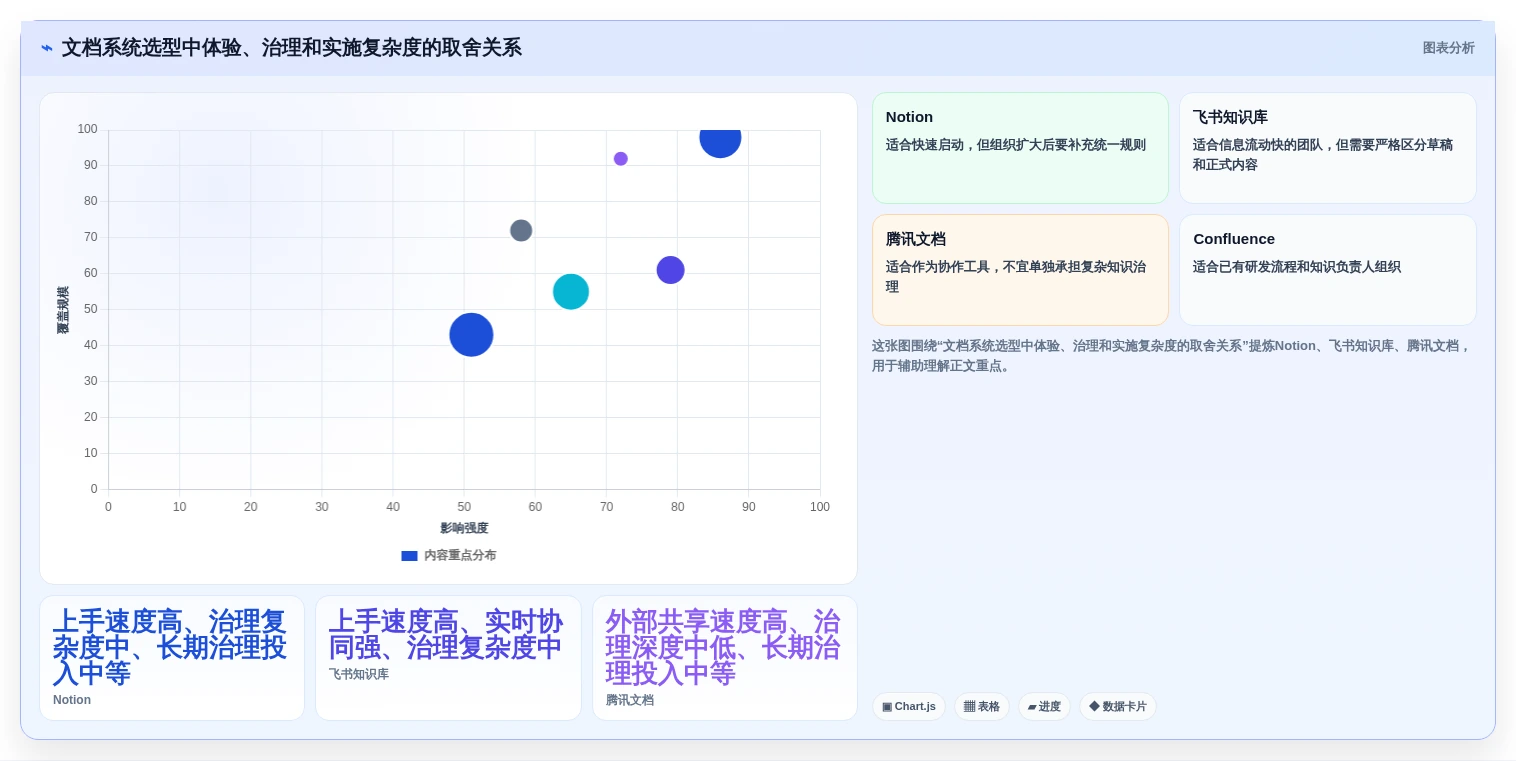Click the cyan bubble on chart

pos(571,292)
